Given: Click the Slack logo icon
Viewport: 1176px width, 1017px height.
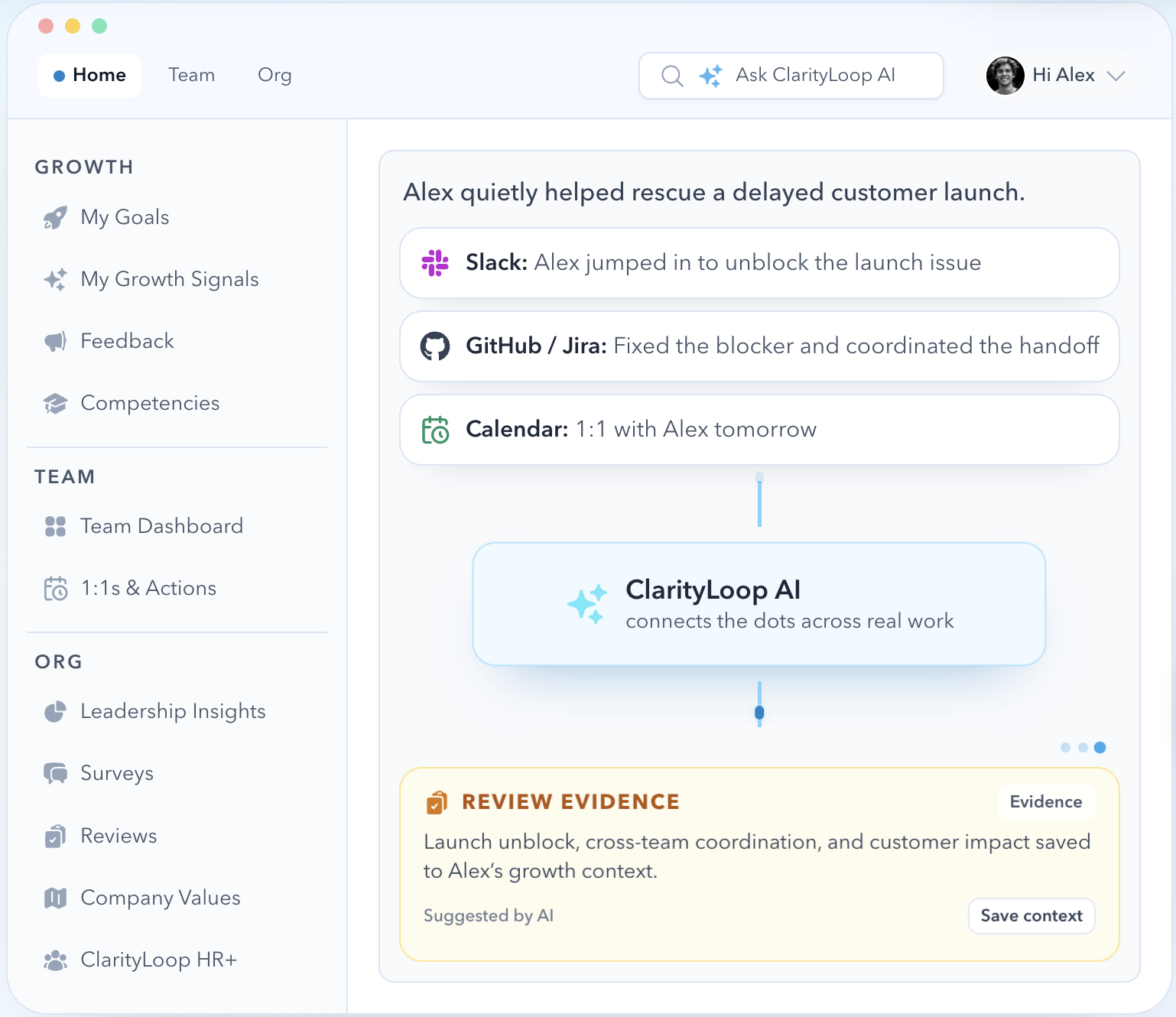Looking at the screenshot, I should tap(435, 263).
